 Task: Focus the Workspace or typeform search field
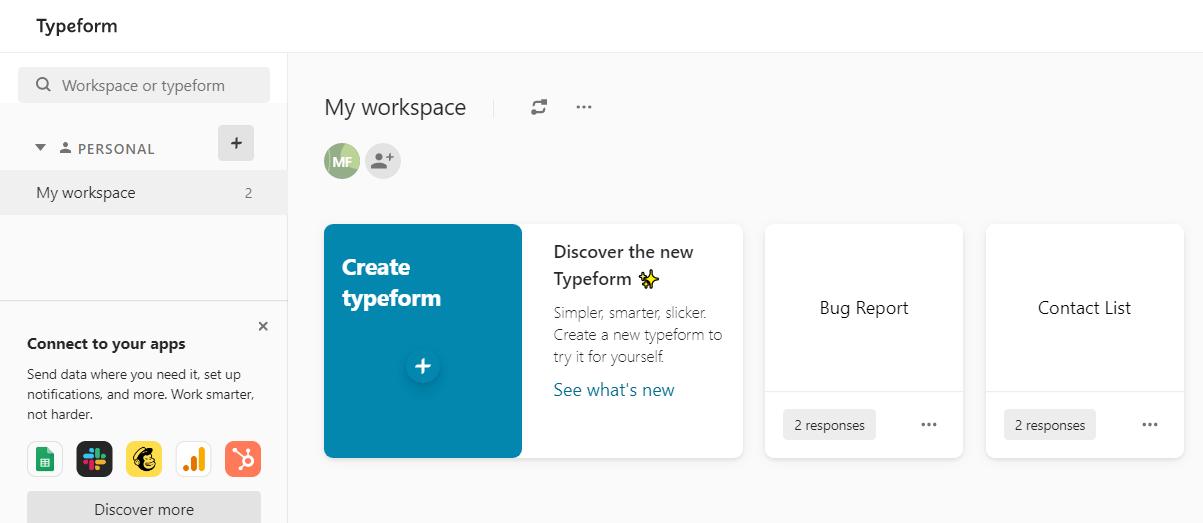tap(144, 85)
